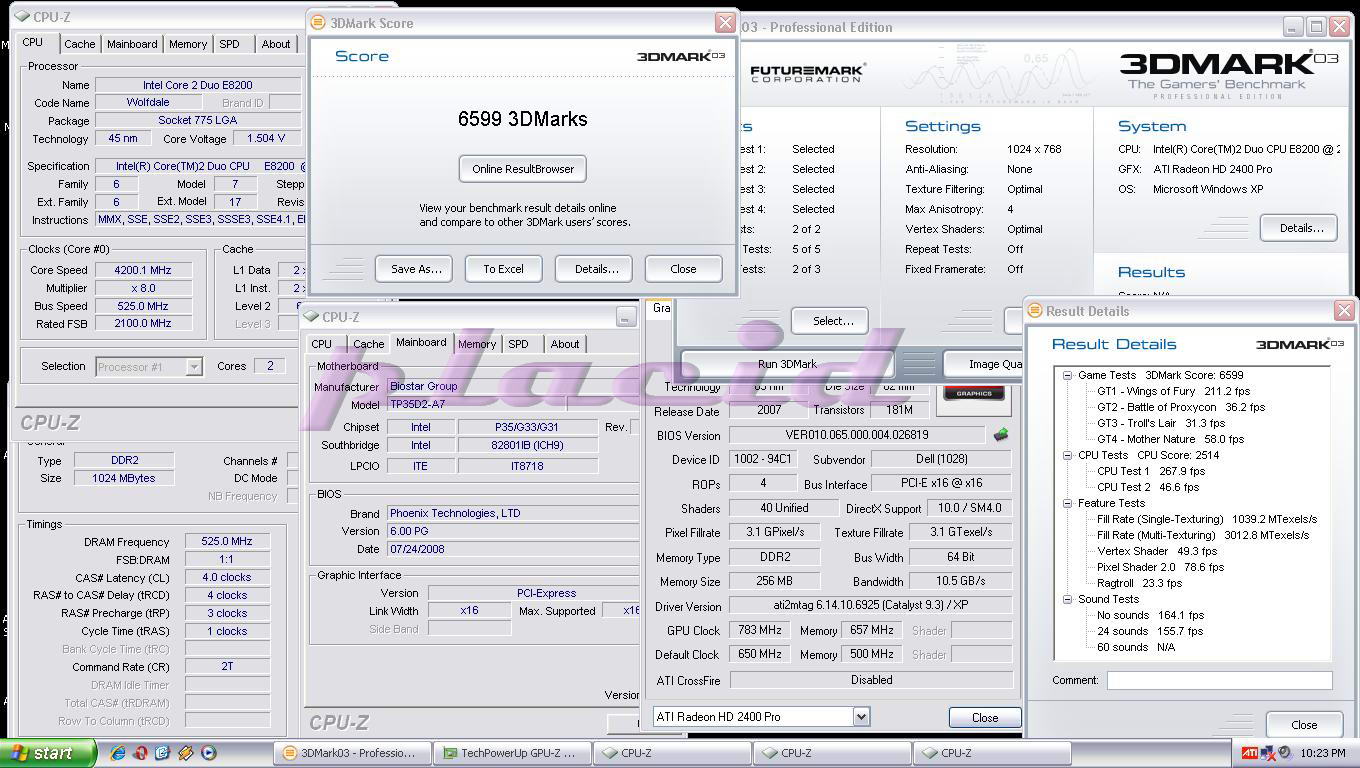Launch Internet Explorer from the quick launch bar
The image size is (1360, 768).
point(118,753)
